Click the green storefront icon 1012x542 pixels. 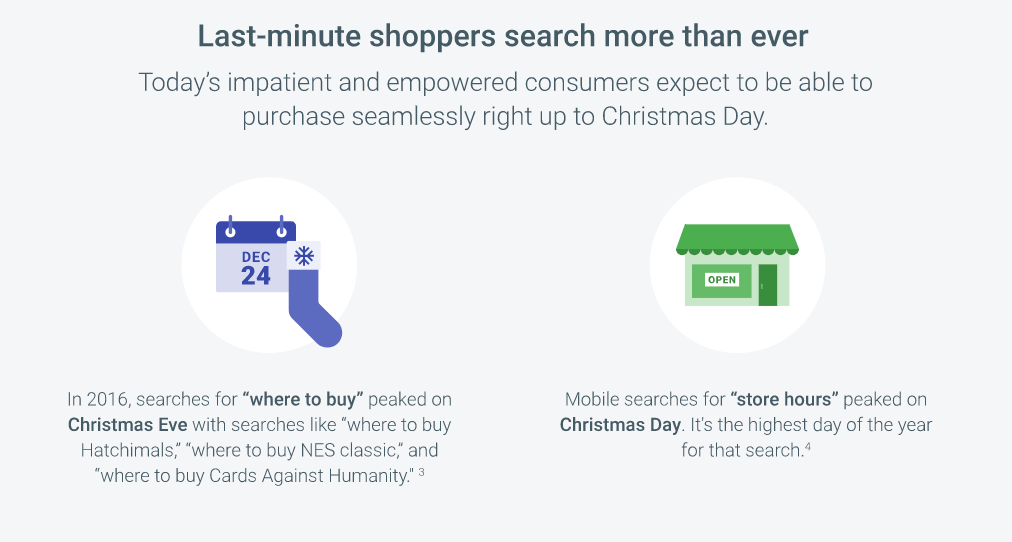(x=737, y=265)
